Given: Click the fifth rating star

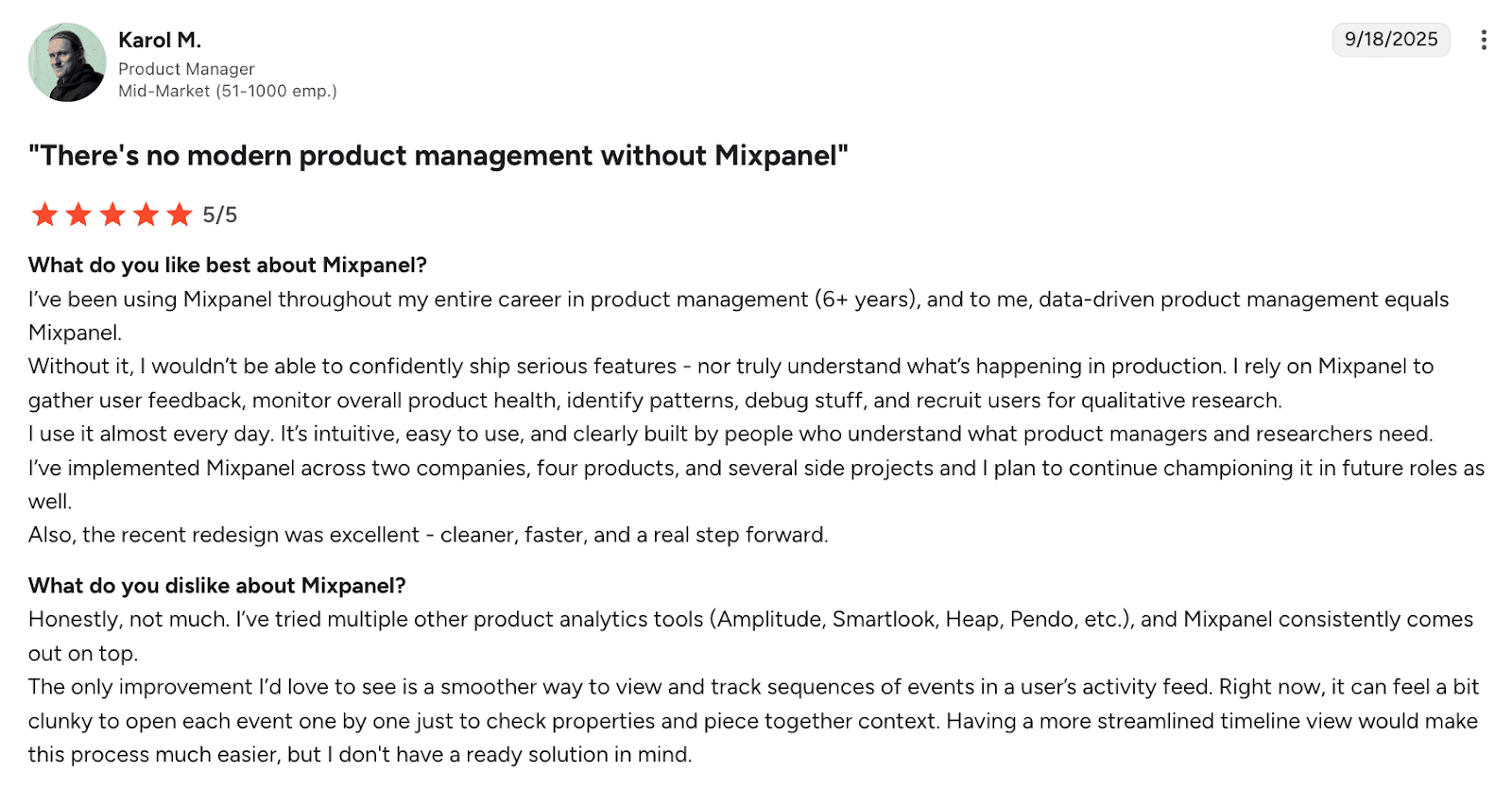Looking at the screenshot, I should [x=180, y=214].
